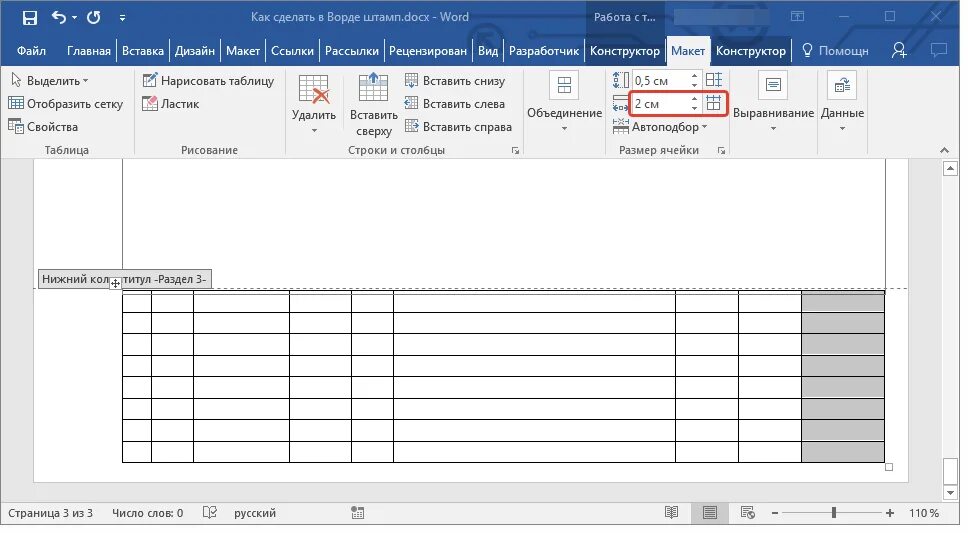Screen dimensions: 968x533
Task: Open the Выравнивание dropdown
Action: pos(774,103)
